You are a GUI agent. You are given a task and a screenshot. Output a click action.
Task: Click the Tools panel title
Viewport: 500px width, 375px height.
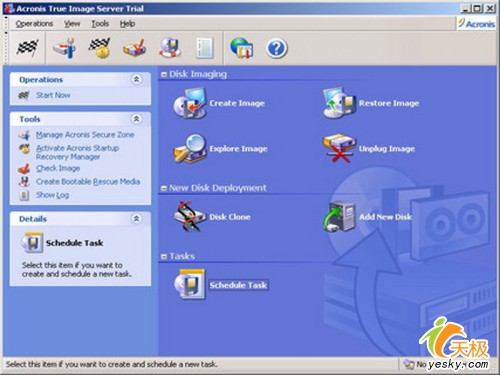point(30,119)
